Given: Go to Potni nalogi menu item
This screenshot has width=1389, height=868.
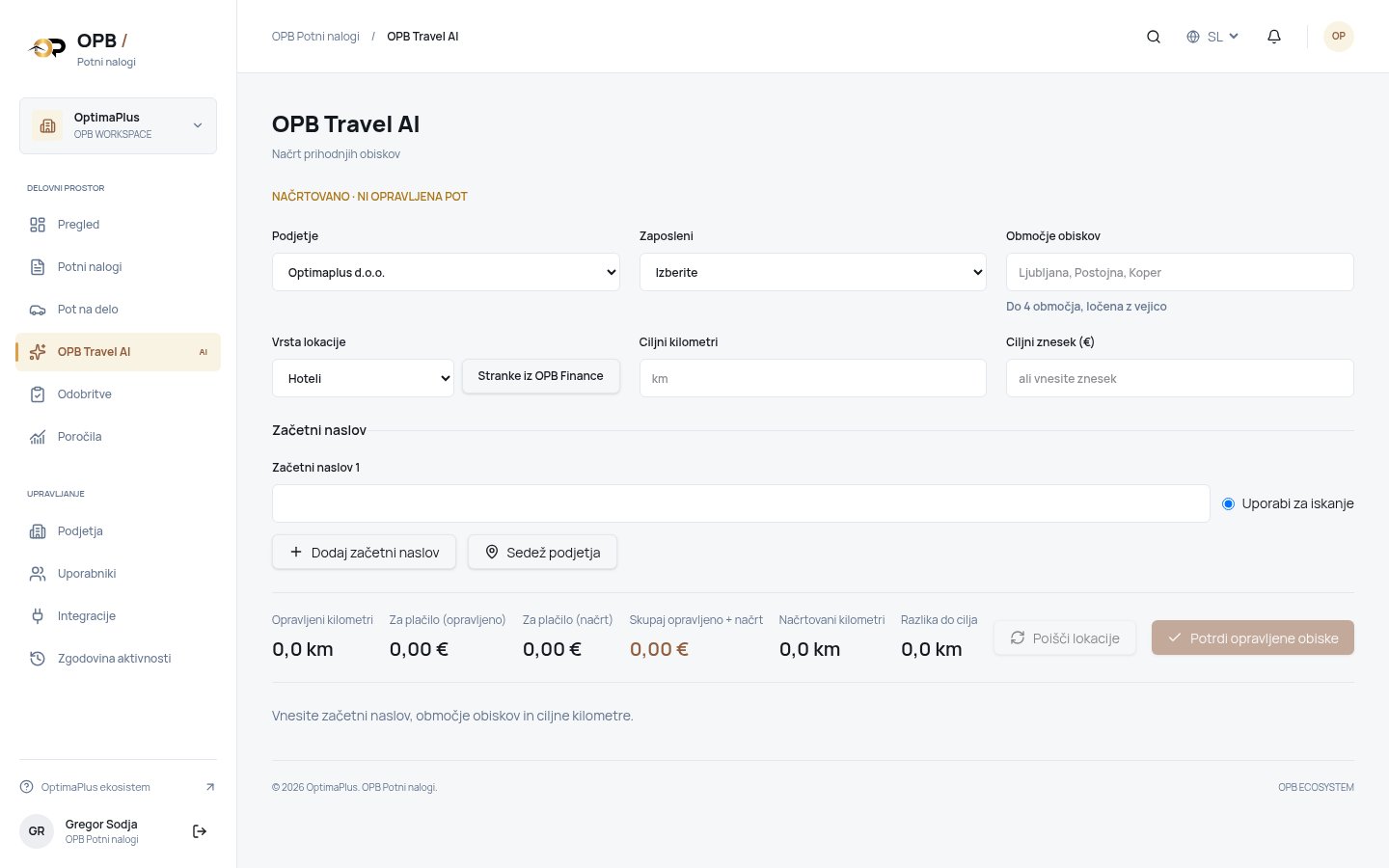Looking at the screenshot, I should click(x=118, y=267).
